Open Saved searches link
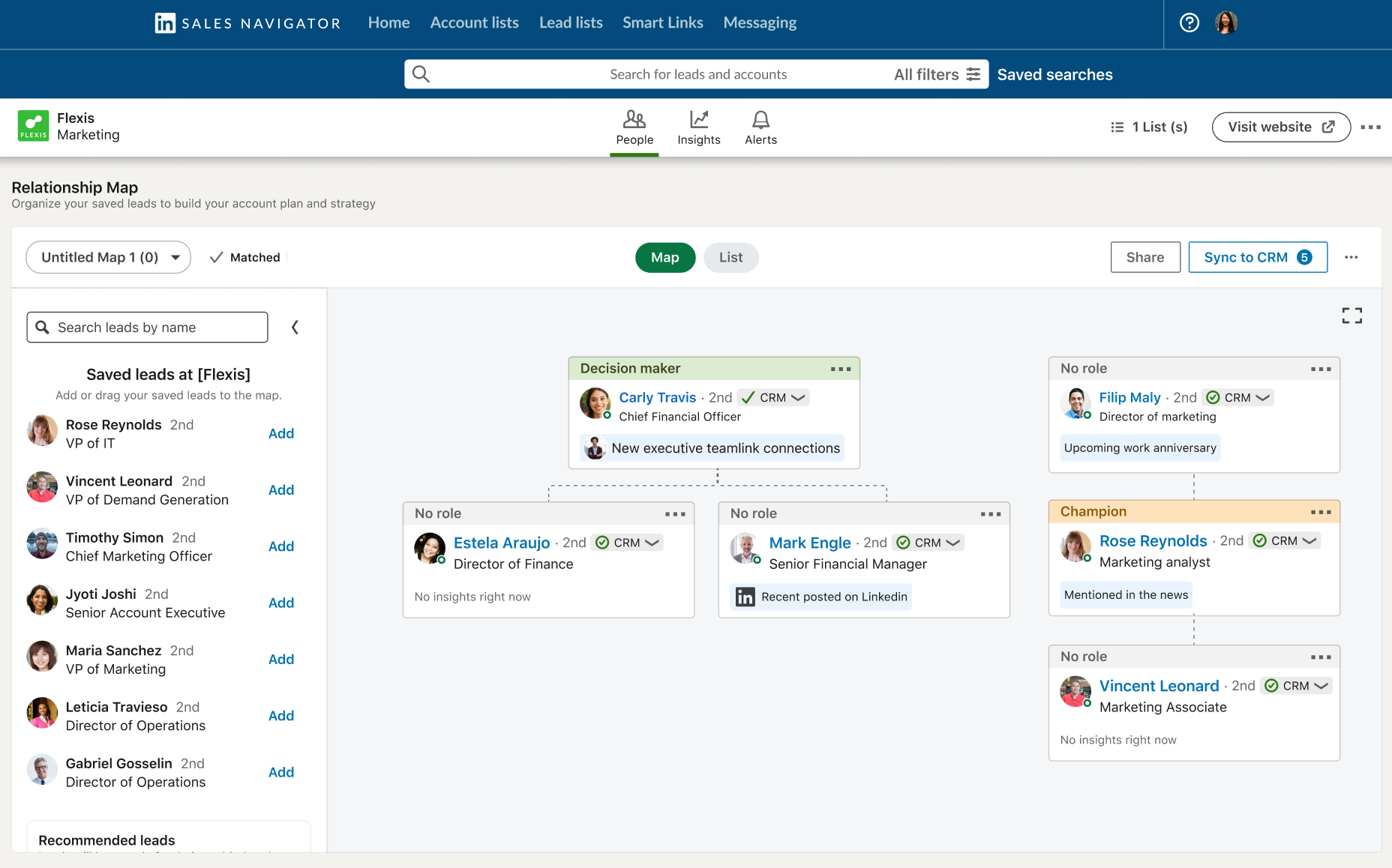Screen dimensions: 1392x868 1054,74
